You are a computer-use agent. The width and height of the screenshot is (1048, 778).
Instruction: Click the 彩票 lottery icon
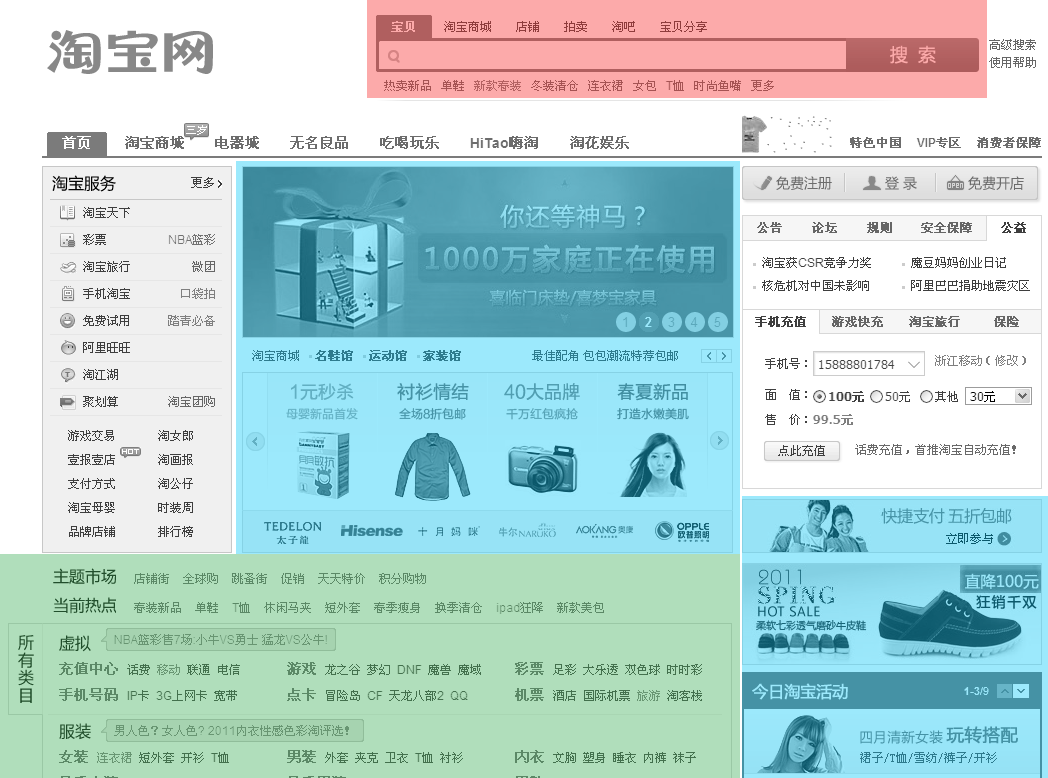[67, 240]
